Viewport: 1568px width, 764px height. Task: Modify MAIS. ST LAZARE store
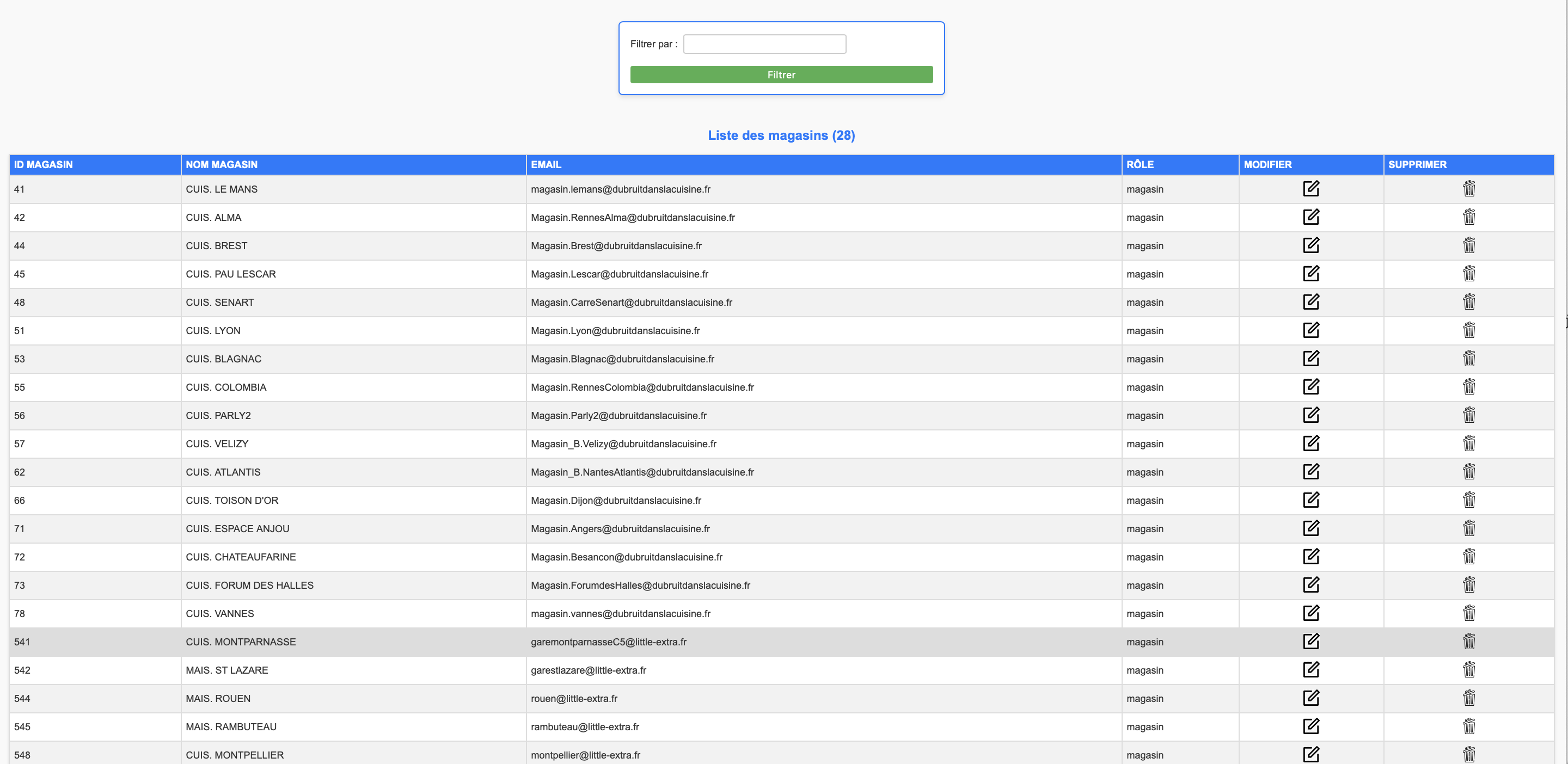tap(1311, 670)
